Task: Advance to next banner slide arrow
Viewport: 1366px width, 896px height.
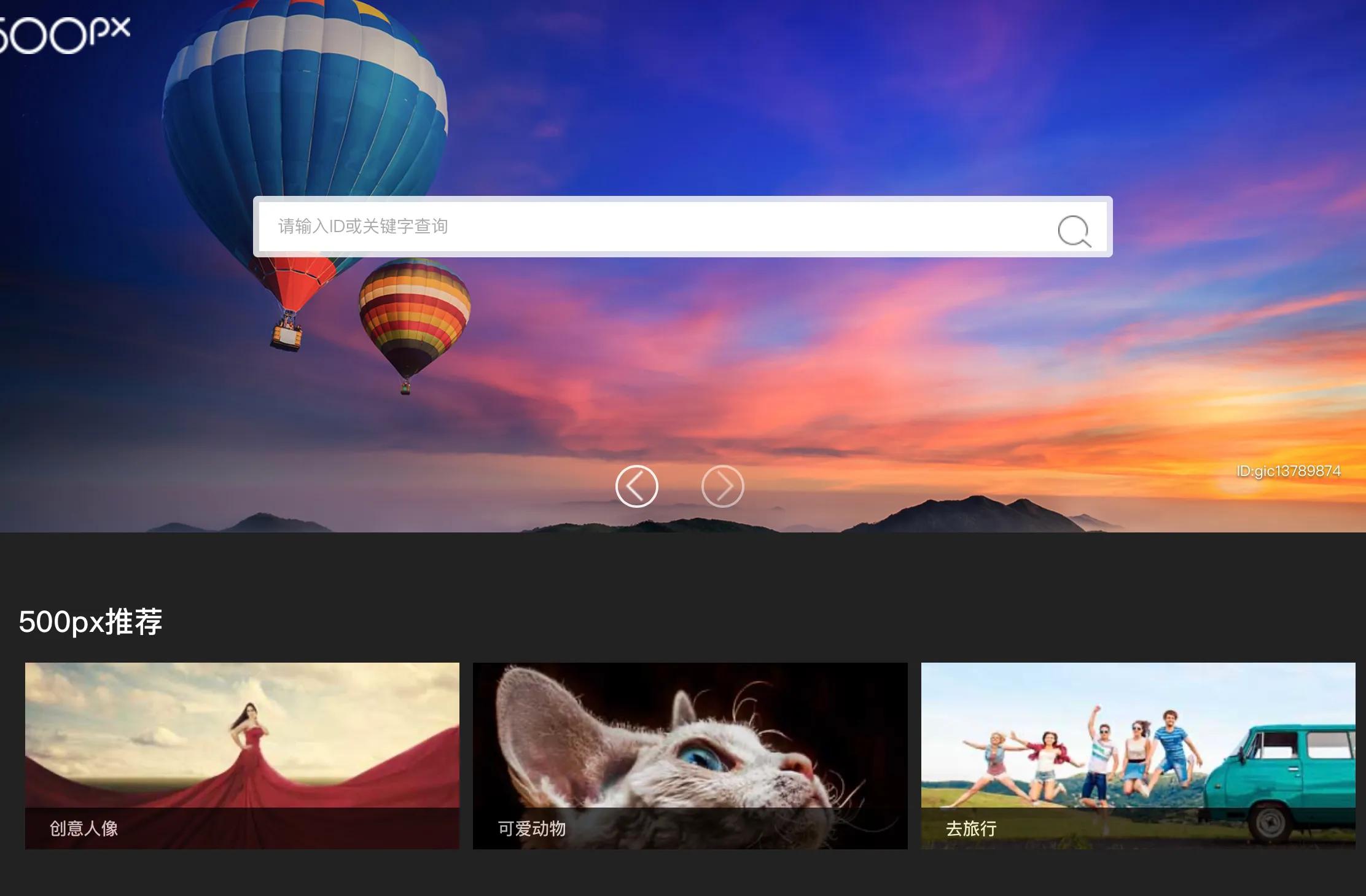Action: tap(722, 486)
